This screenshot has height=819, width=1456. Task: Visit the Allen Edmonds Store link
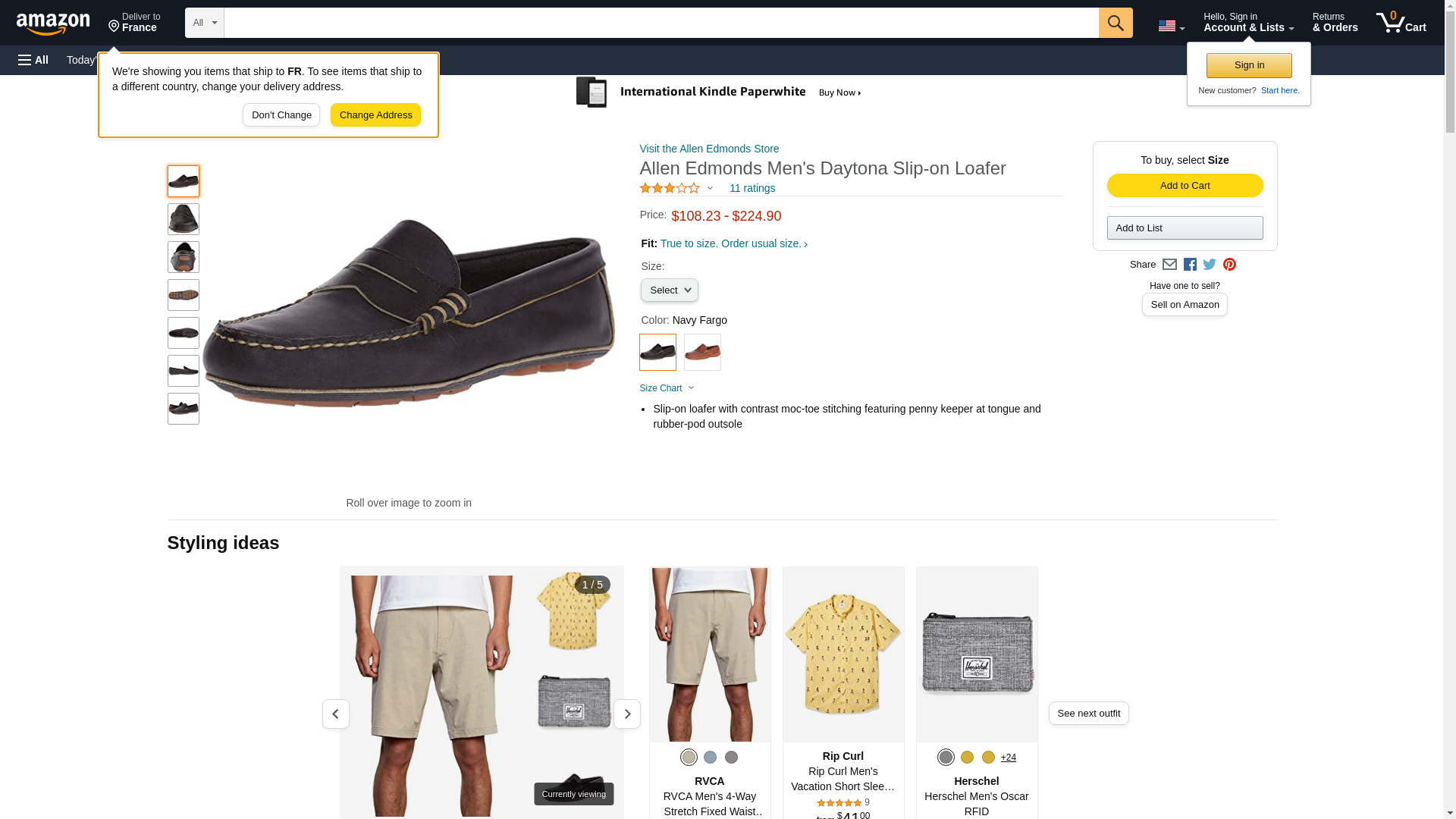[709, 149]
